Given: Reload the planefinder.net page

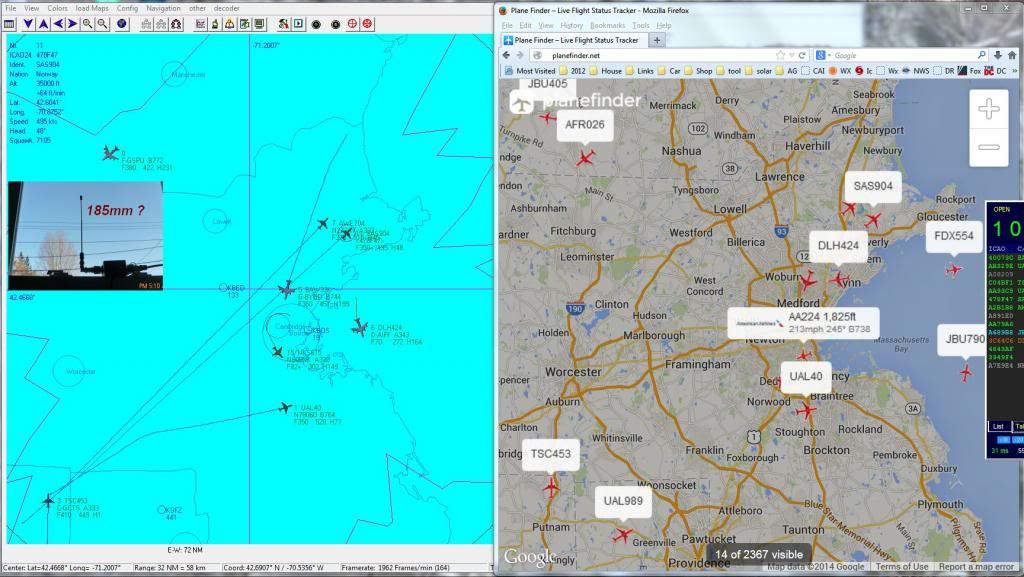Looking at the screenshot, I should 802,55.
